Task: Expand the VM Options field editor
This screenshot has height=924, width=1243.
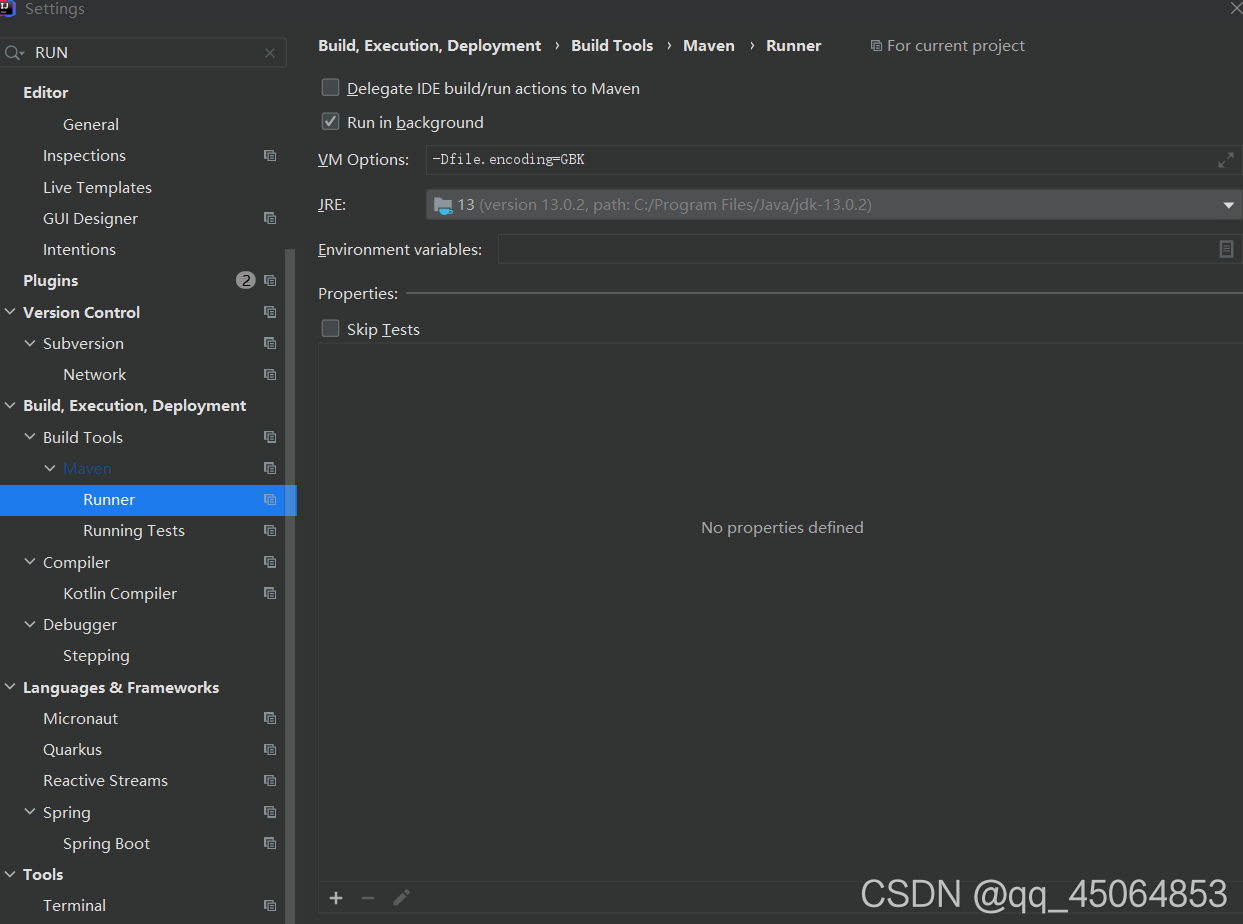Action: click(1226, 160)
